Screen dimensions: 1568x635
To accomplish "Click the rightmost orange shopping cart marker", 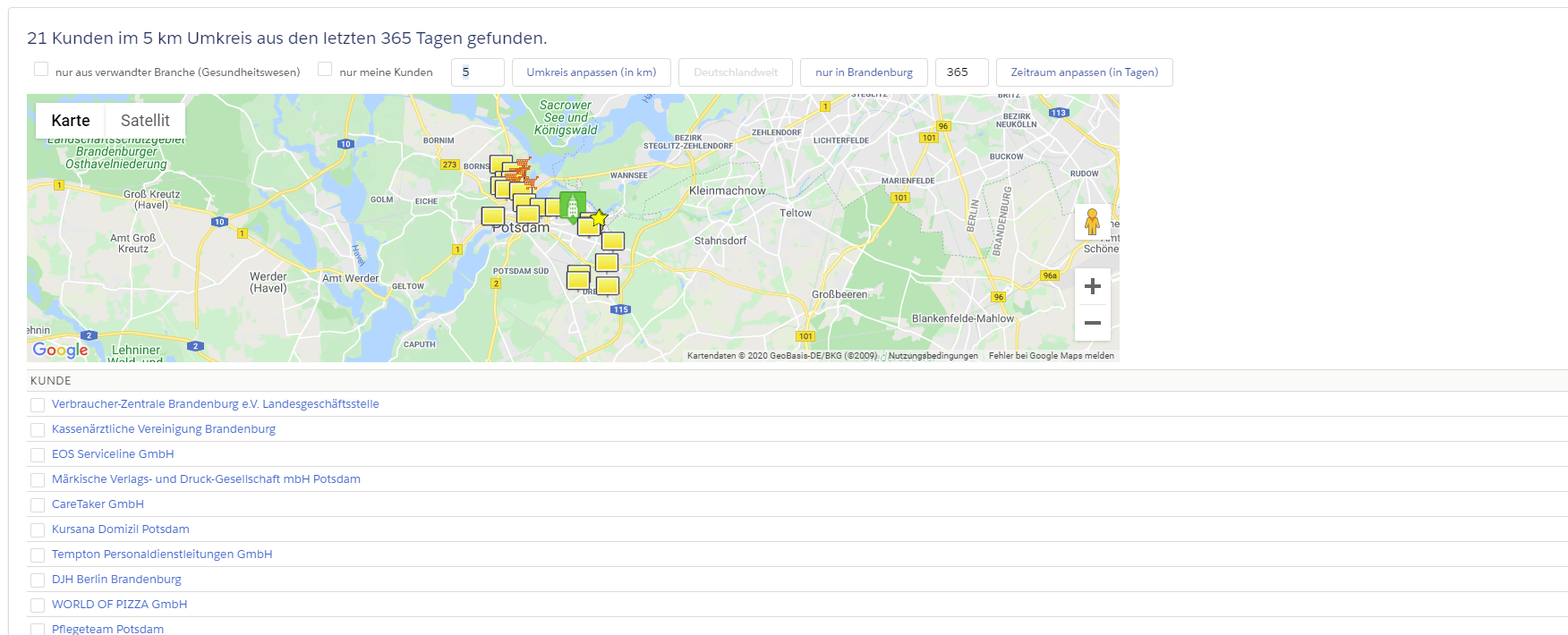I will point(530,182).
